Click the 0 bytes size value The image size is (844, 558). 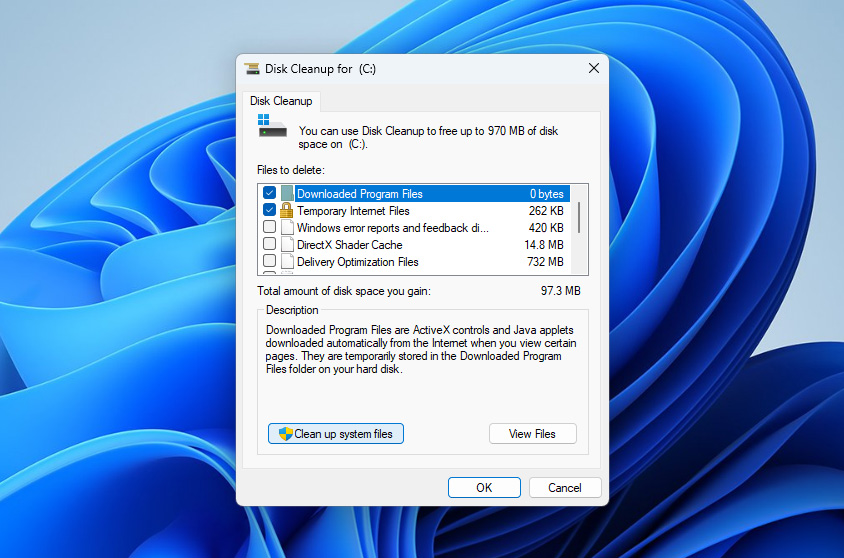[546, 194]
